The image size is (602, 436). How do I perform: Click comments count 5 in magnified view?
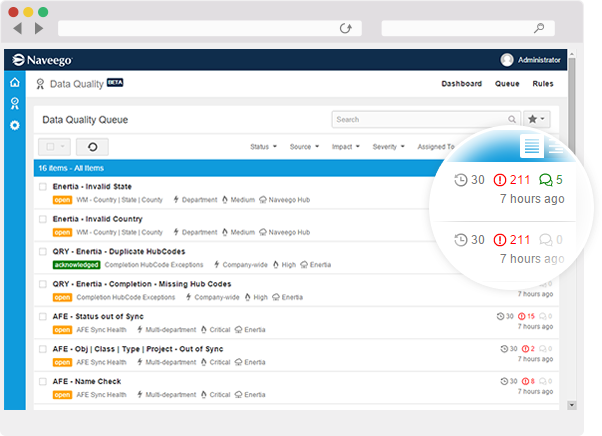click(x=551, y=180)
